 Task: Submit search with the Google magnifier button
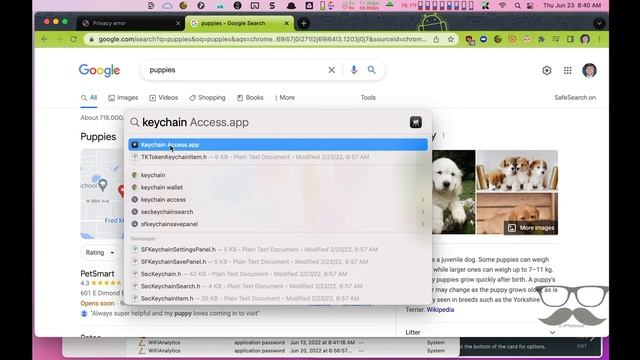click(371, 70)
